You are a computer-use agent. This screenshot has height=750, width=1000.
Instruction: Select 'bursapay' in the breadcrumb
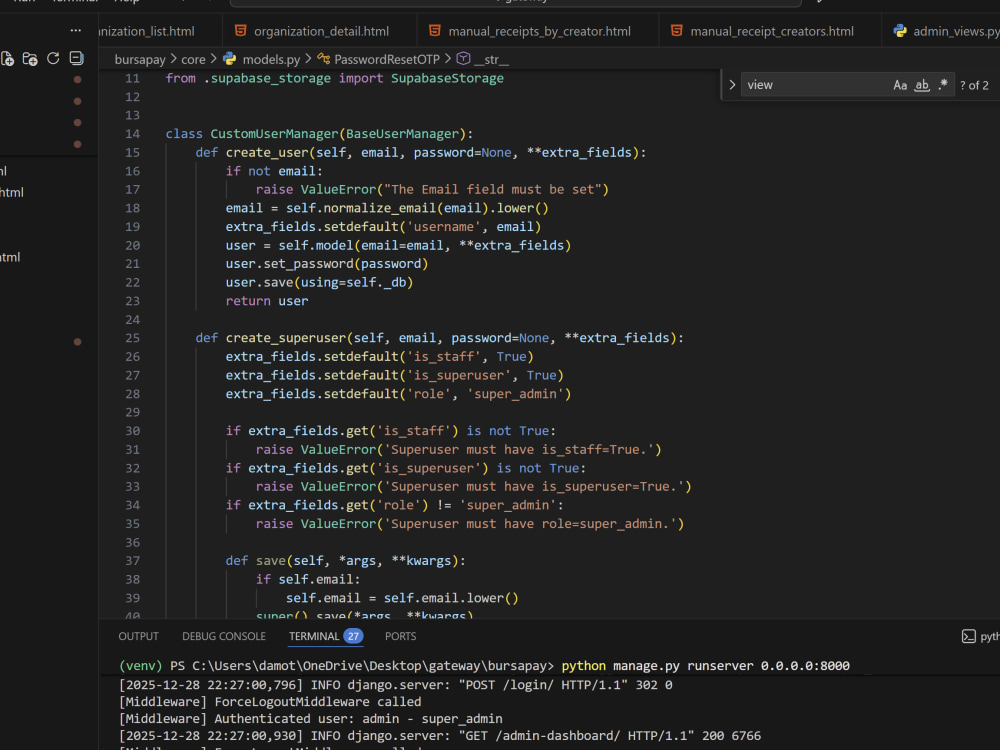click(x=140, y=59)
